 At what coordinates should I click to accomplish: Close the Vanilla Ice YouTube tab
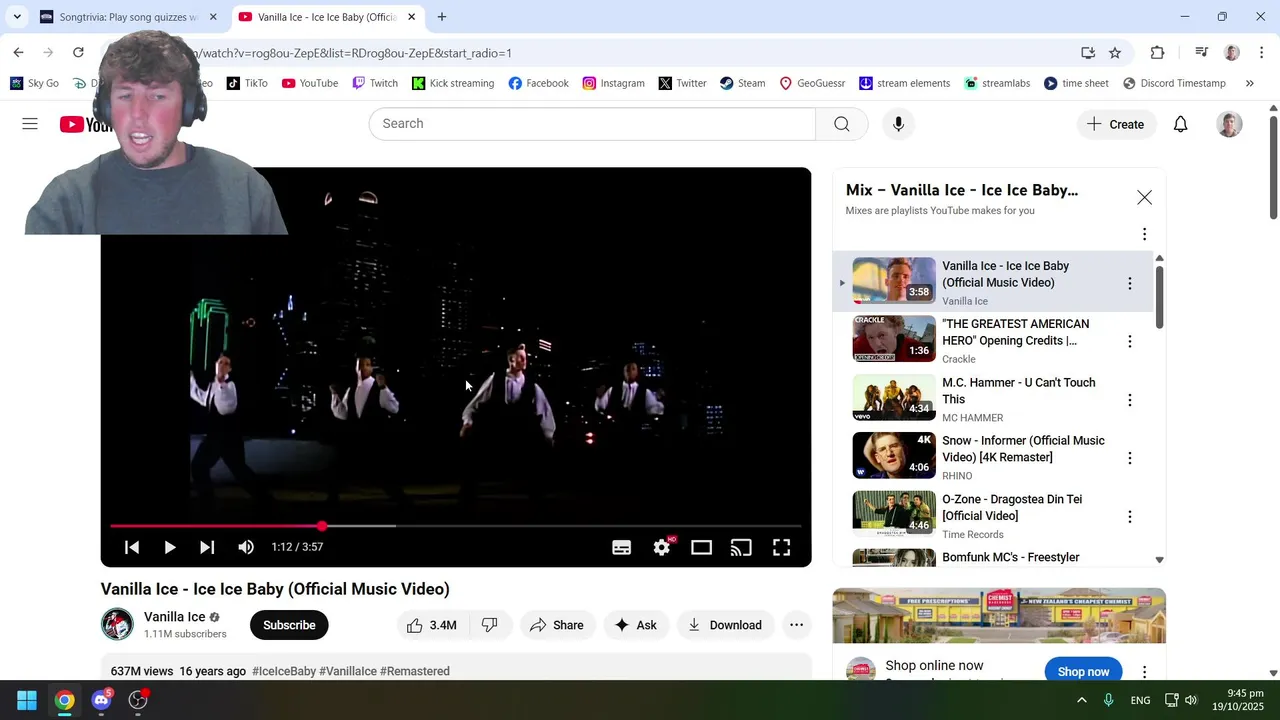[x=411, y=17]
